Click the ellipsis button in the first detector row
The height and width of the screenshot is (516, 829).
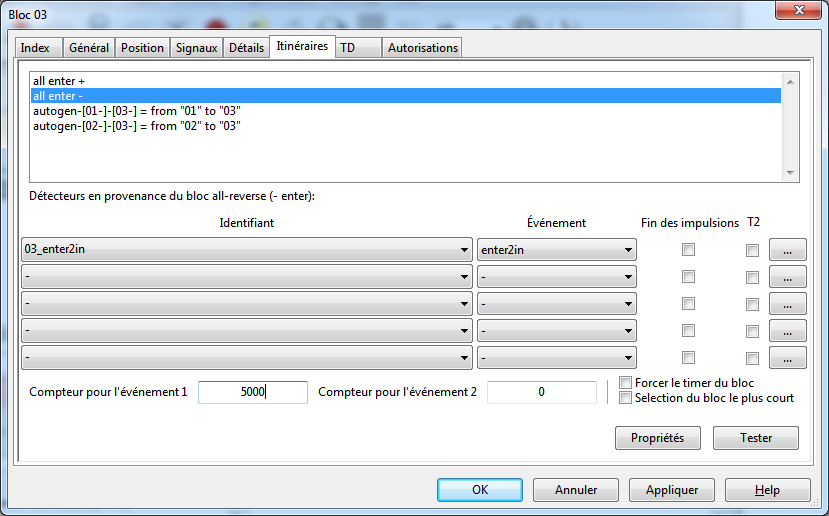click(787, 250)
